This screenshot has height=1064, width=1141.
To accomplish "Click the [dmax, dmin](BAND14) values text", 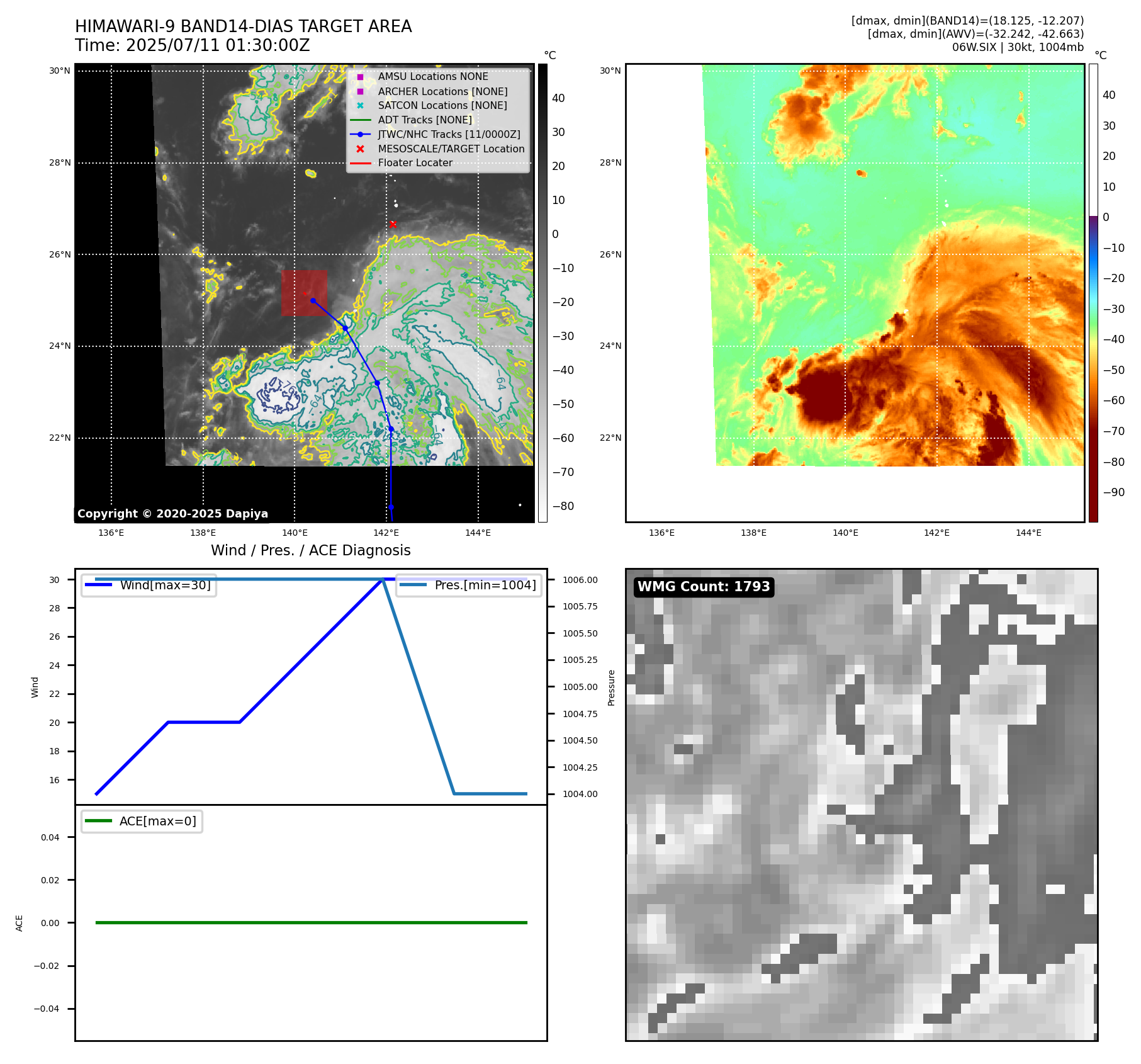I will click(x=967, y=21).
